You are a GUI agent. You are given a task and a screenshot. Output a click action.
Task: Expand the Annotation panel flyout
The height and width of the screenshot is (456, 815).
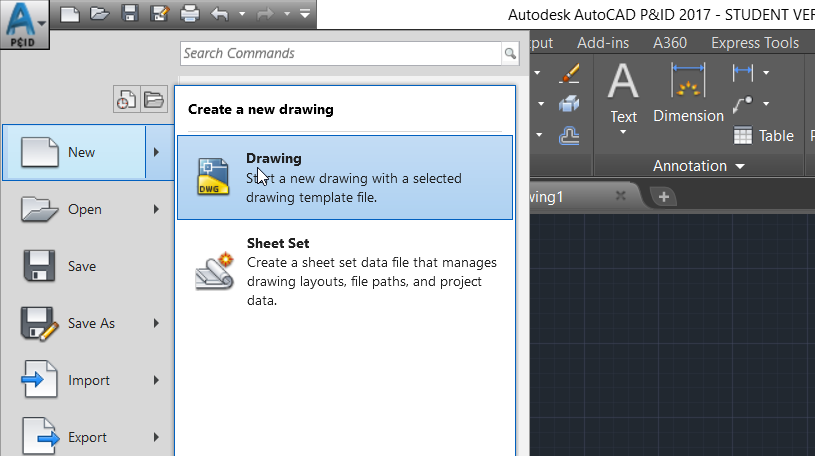click(699, 166)
